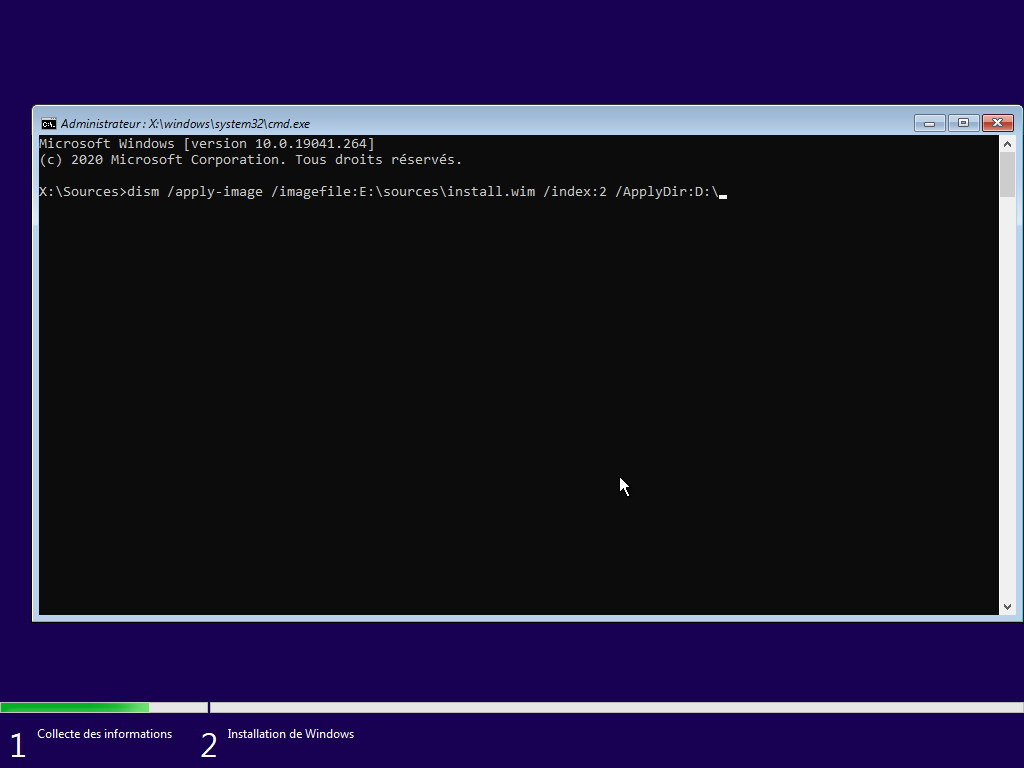Image resolution: width=1024 pixels, height=768 pixels.
Task: Click the window title 'Administrateur : X:\windows\system32\cmd.exe'
Action: click(x=185, y=123)
